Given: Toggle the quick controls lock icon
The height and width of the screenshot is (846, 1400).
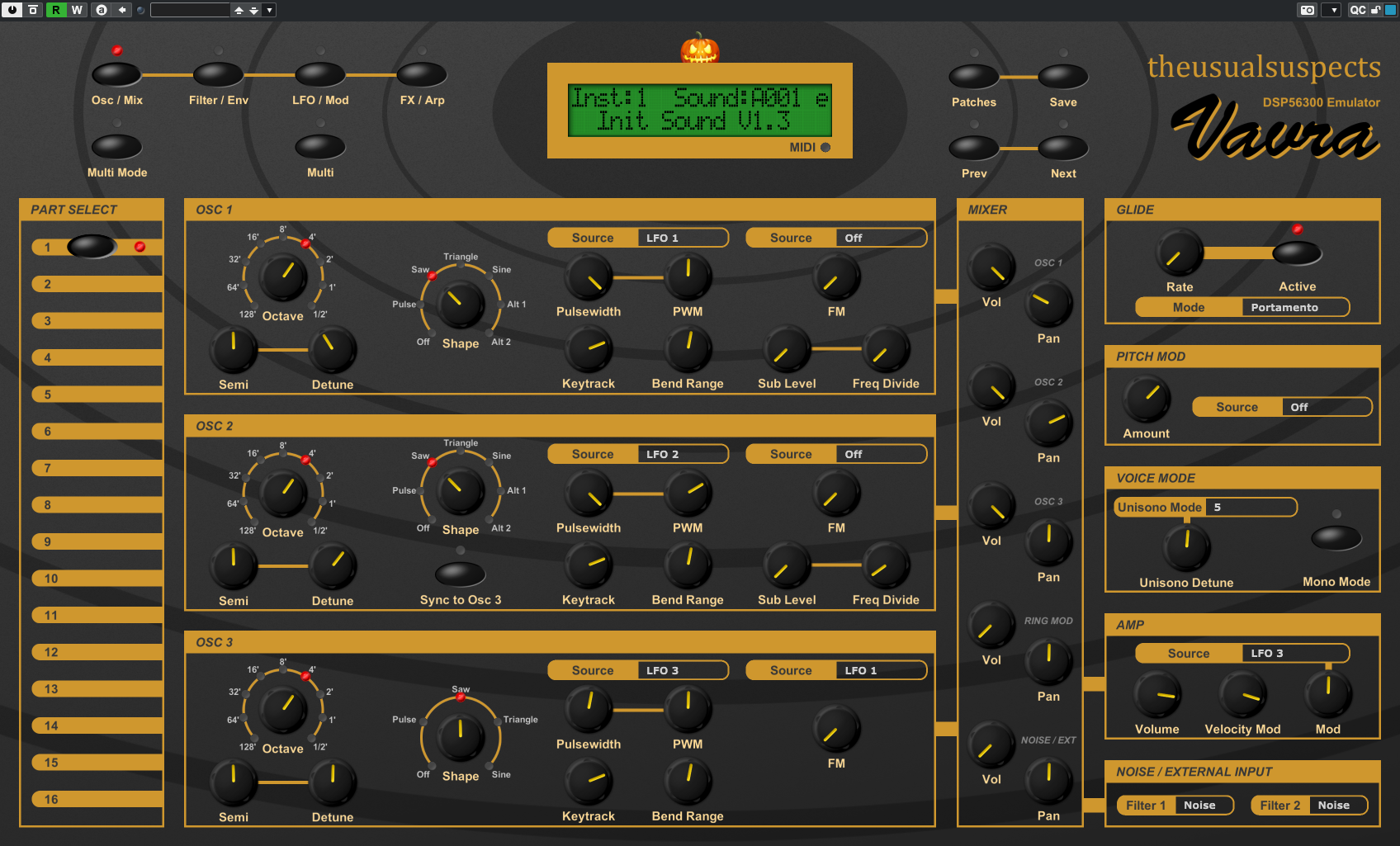Looking at the screenshot, I should pyautogui.click(x=1375, y=10).
